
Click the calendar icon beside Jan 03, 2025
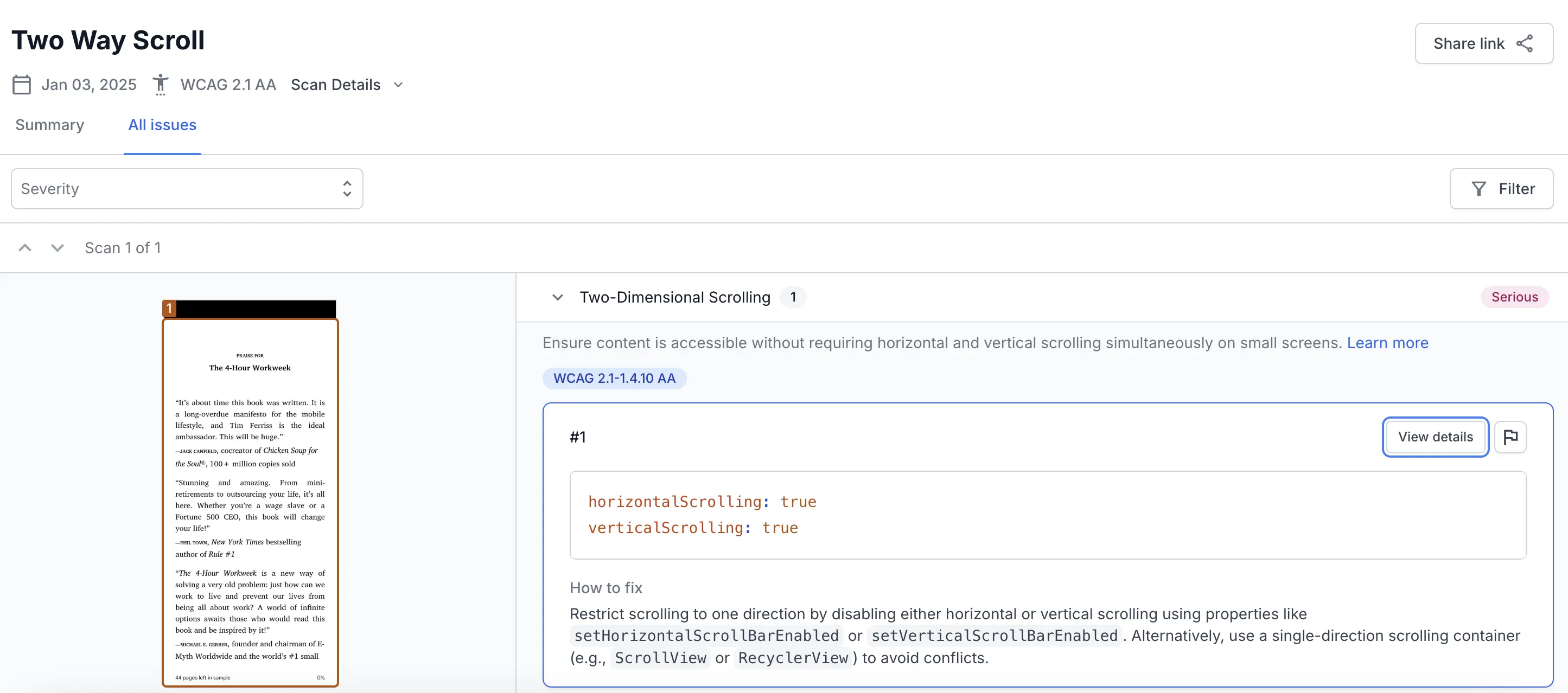coord(22,85)
